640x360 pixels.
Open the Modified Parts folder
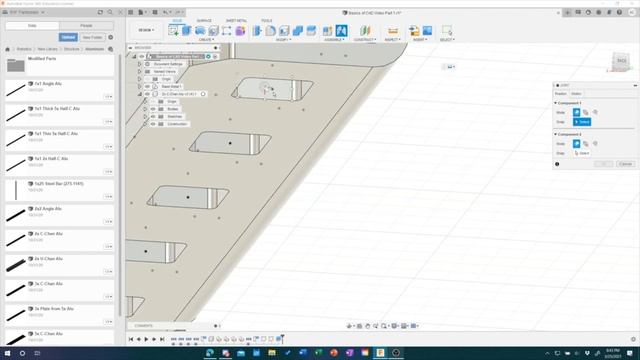pos(60,65)
